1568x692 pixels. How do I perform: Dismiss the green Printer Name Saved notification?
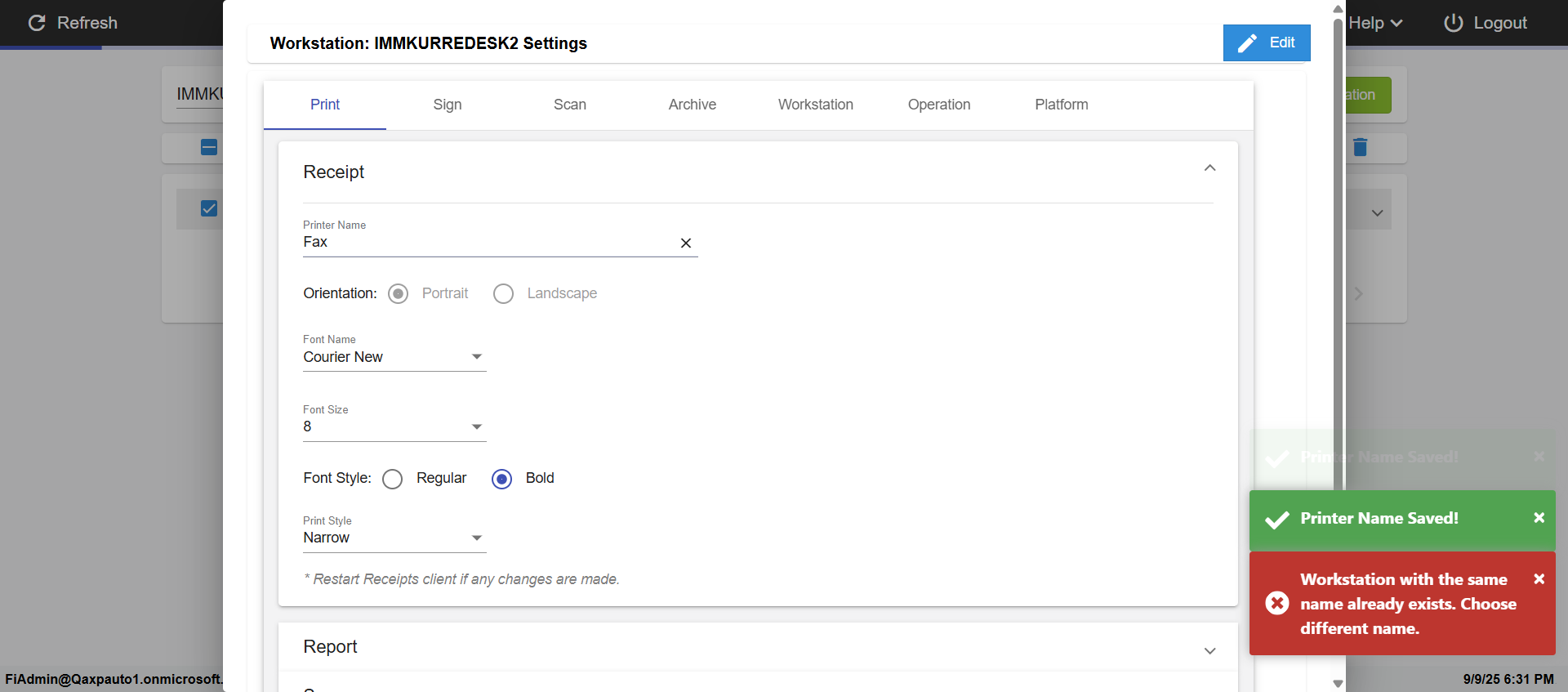(1539, 518)
